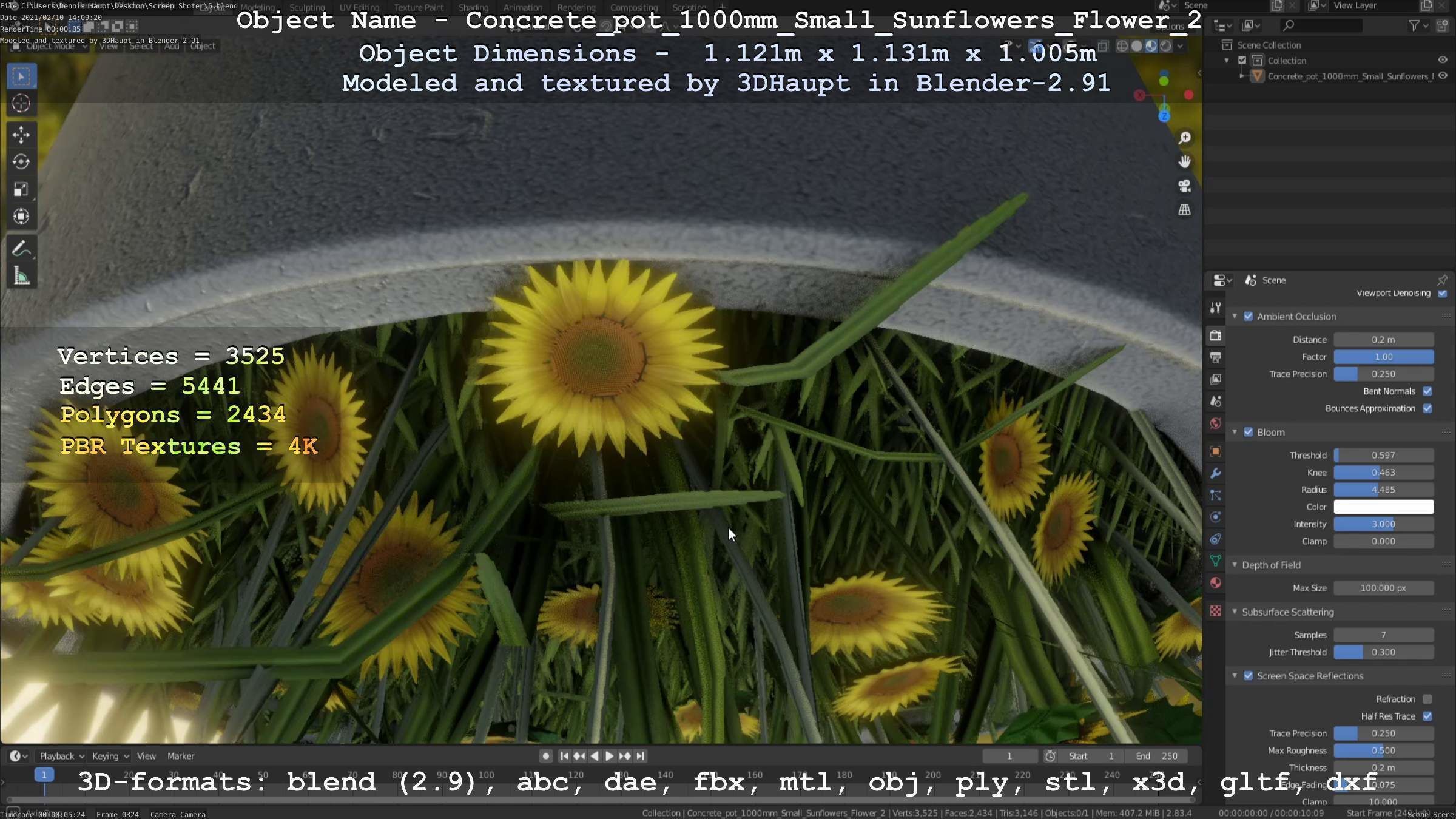1456x819 pixels.
Task: Open the Material properties tab
Action: pos(1216,583)
